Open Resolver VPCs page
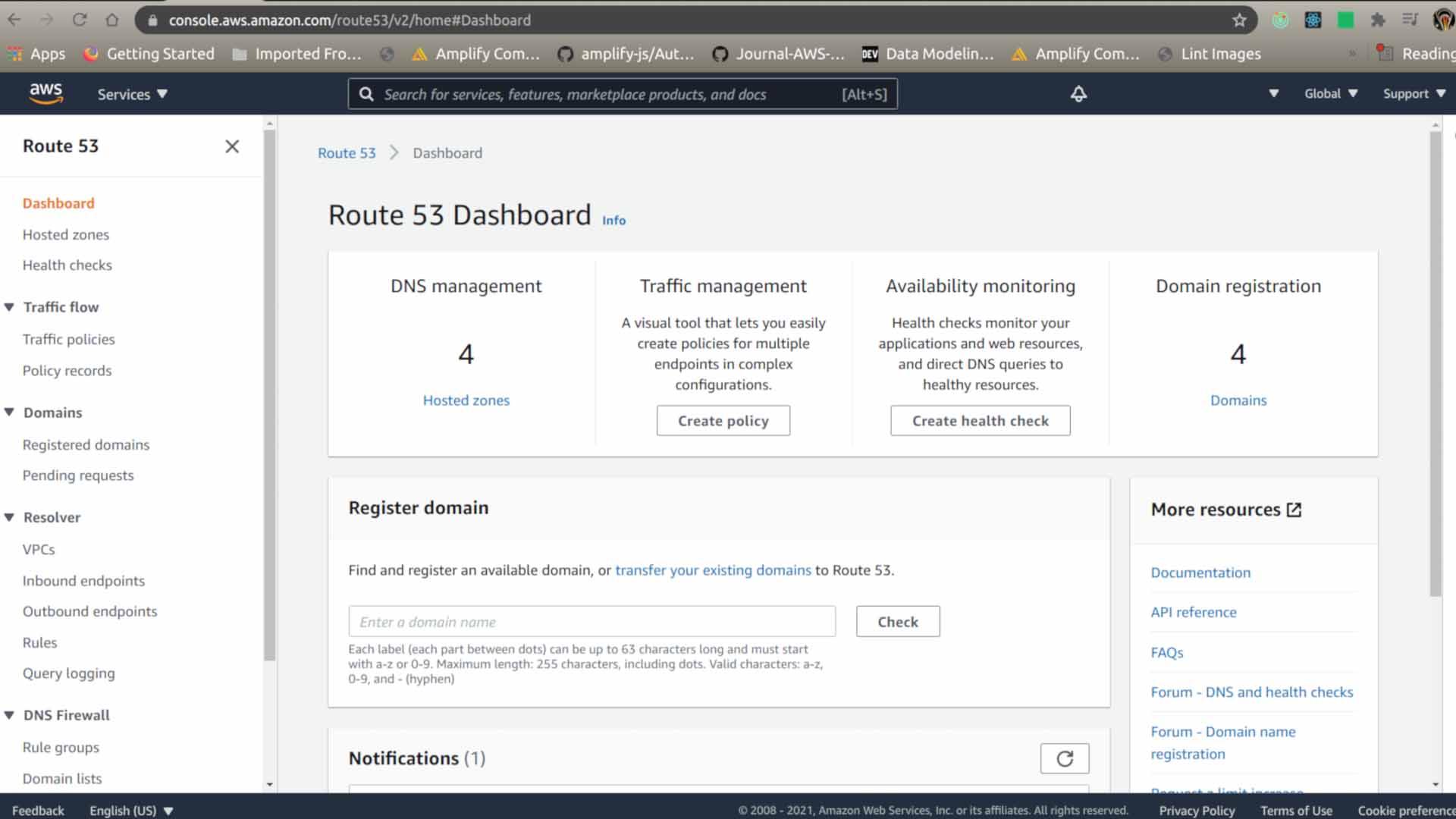Viewport: 1456px width, 819px height. (x=39, y=550)
